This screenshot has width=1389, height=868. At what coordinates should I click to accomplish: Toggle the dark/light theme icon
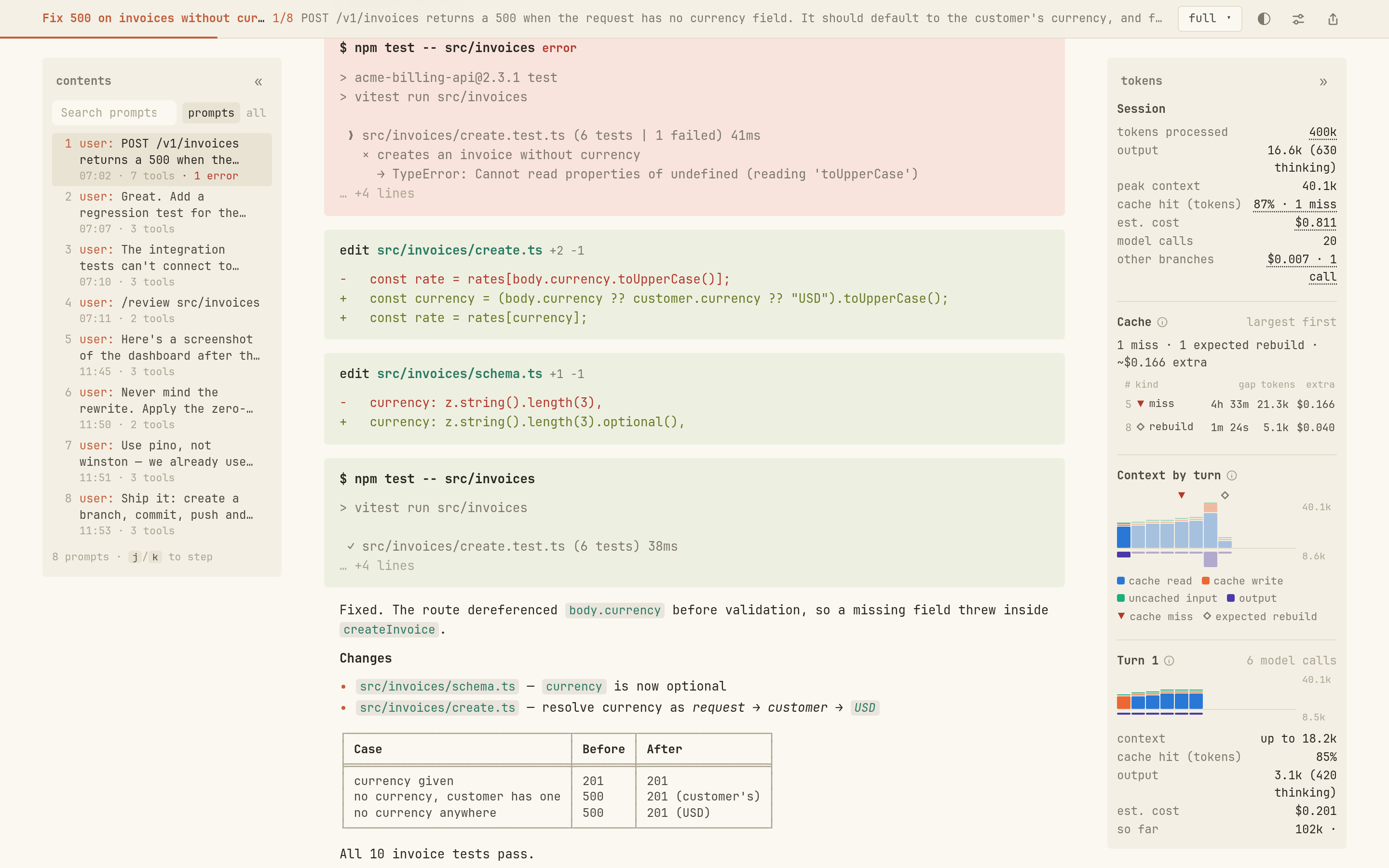click(1264, 19)
